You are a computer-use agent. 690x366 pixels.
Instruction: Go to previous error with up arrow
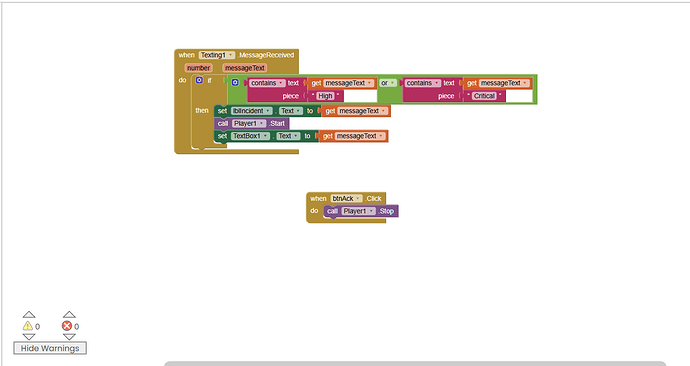(x=69, y=314)
